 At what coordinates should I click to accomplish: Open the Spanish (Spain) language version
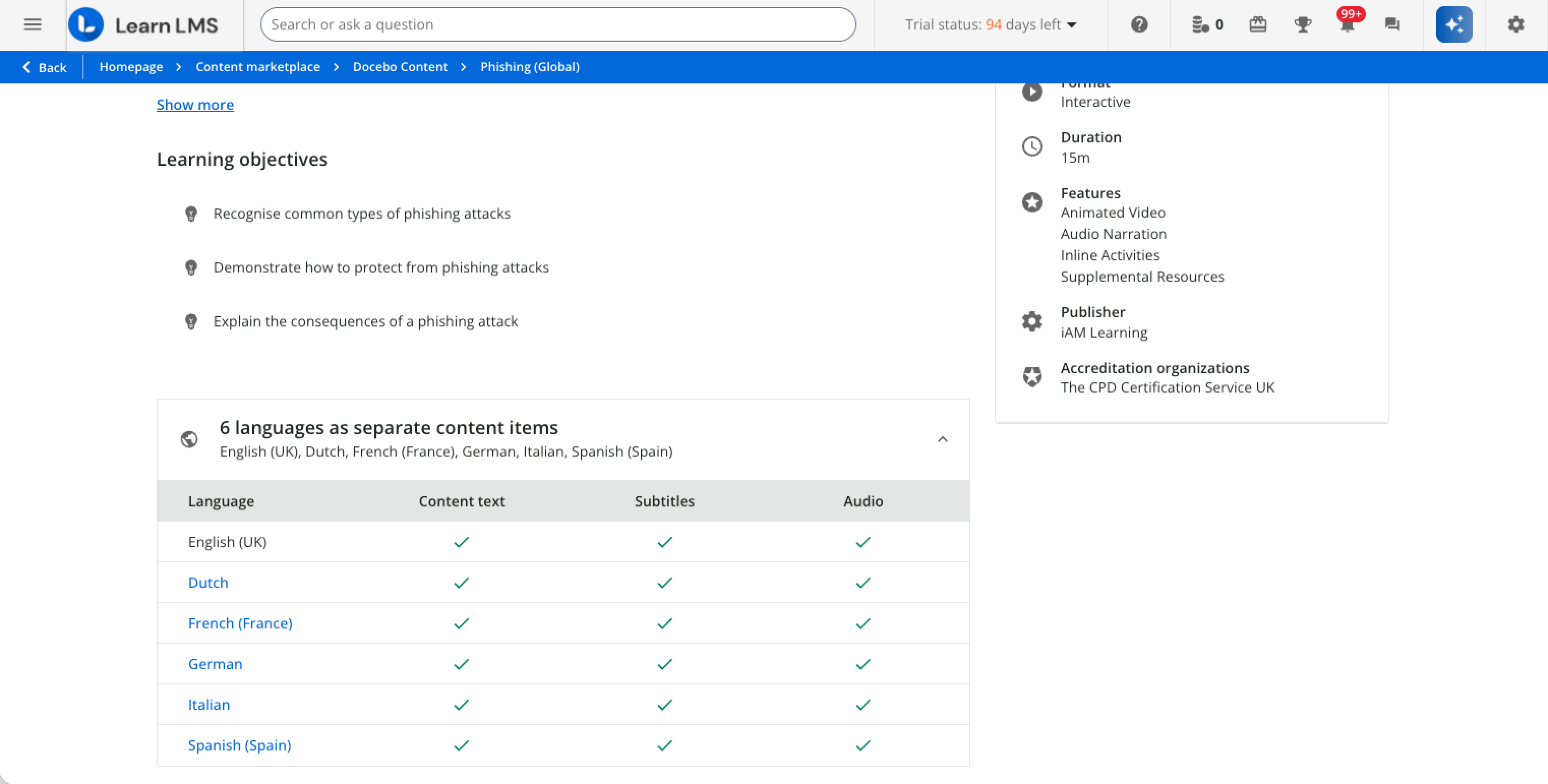pyautogui.click(x=239, y=745)
